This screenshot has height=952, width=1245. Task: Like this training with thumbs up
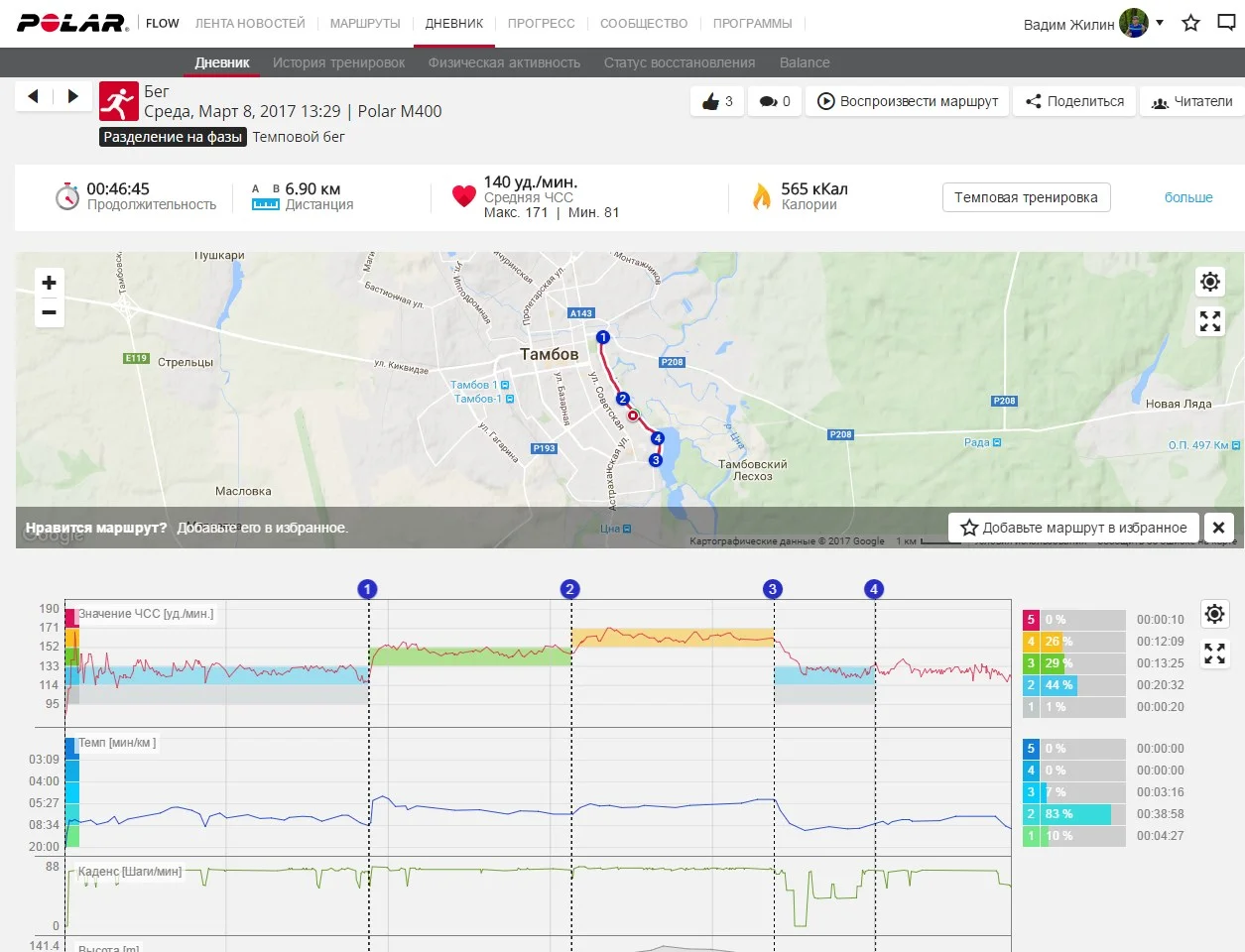point(717,101)
